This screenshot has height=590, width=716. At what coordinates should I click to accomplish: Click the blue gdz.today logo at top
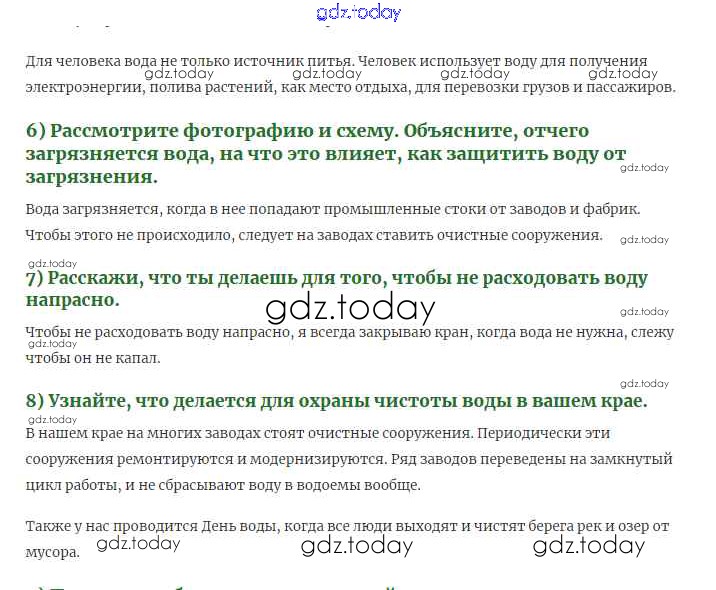click(x=358, y=13)
